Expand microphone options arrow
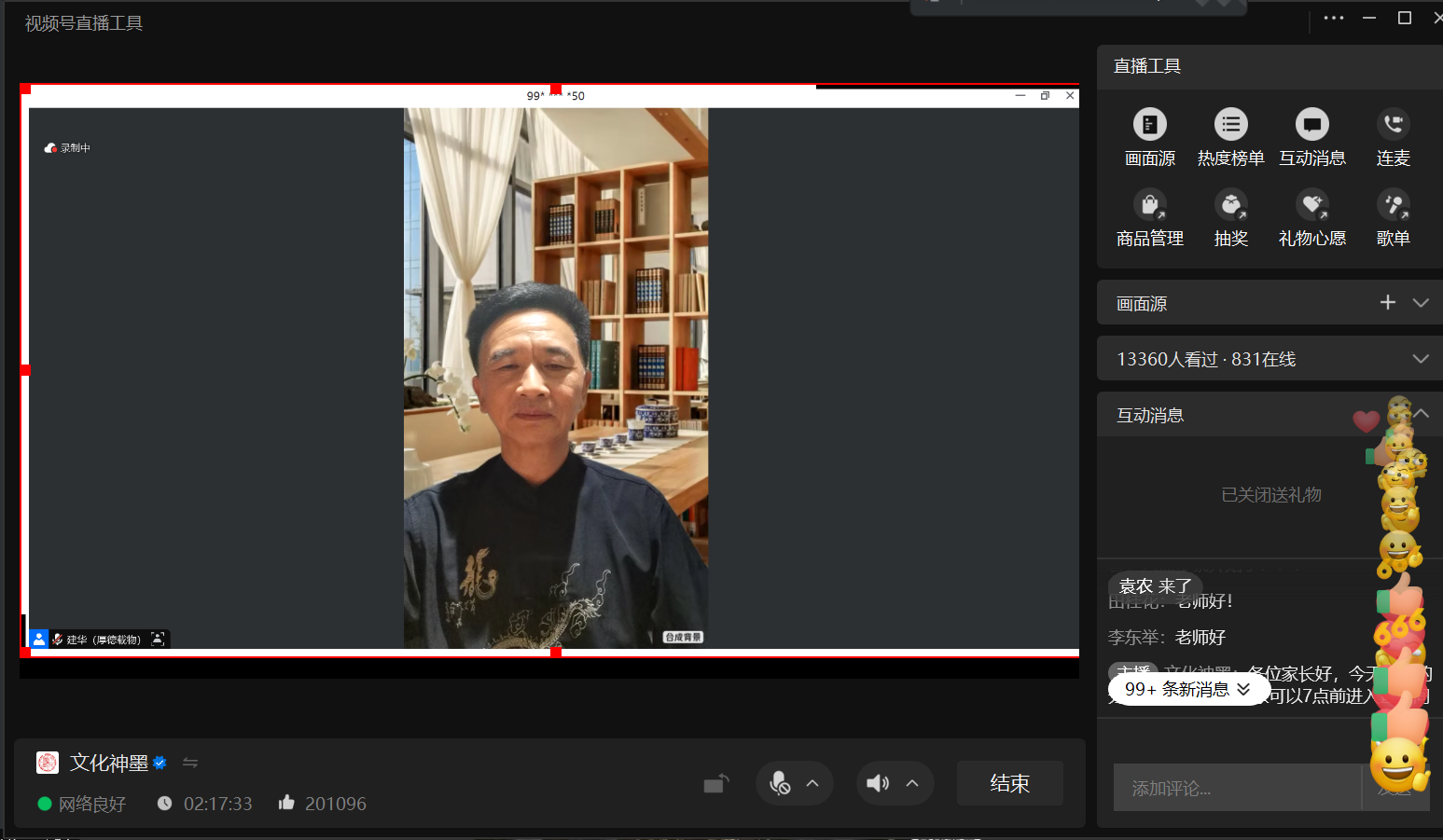 pos(812,783)
